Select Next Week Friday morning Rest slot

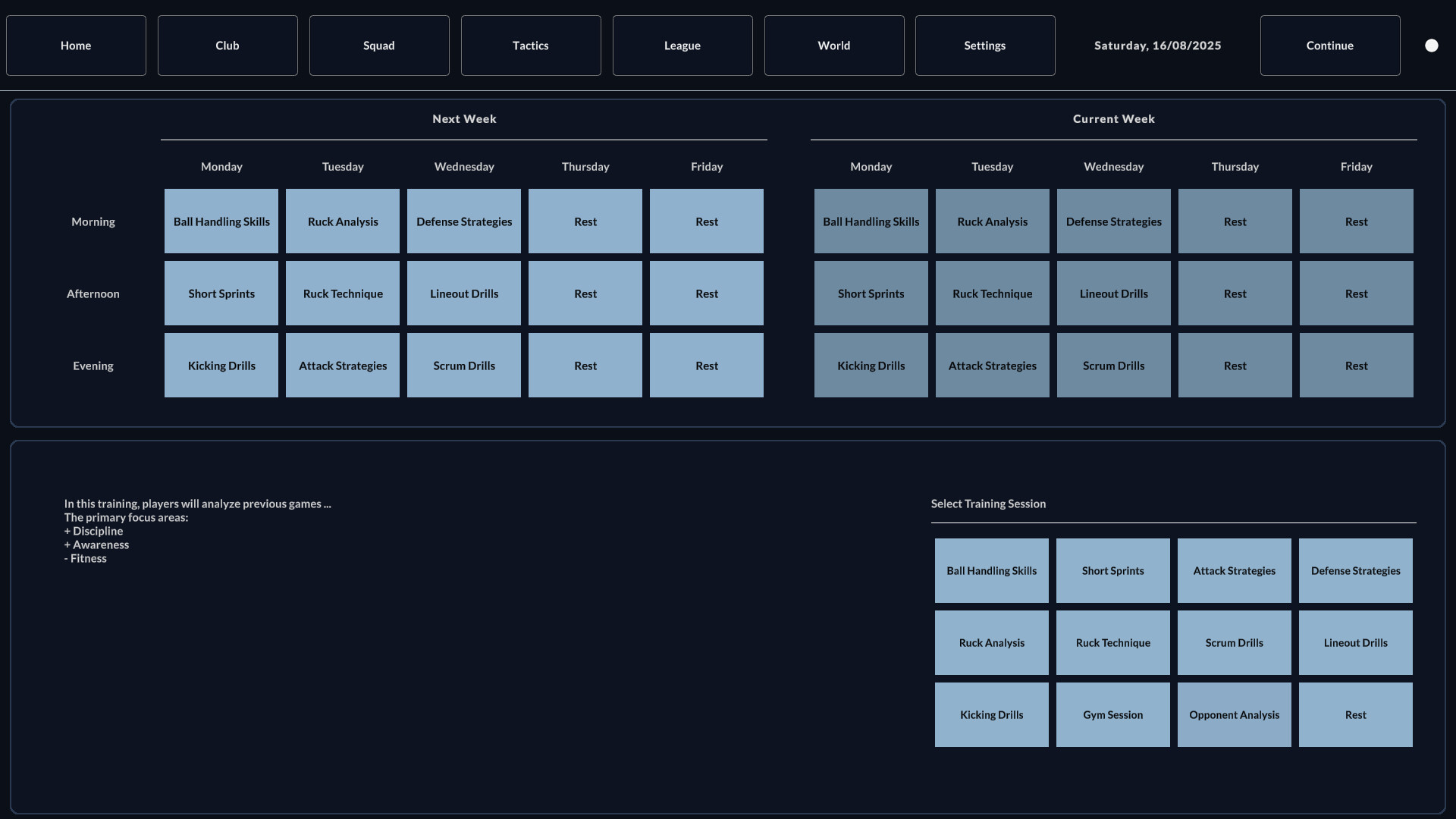click(707, 221)
